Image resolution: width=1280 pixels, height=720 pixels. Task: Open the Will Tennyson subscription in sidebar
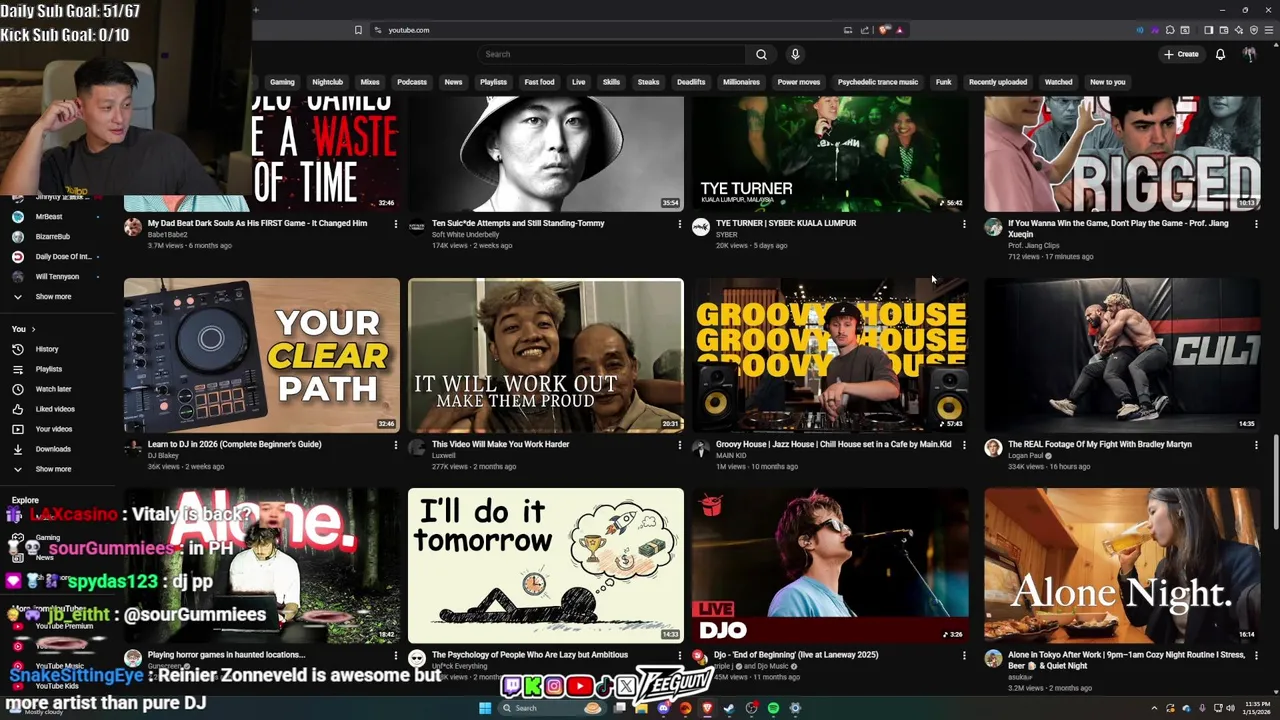[x=57, y=276]
